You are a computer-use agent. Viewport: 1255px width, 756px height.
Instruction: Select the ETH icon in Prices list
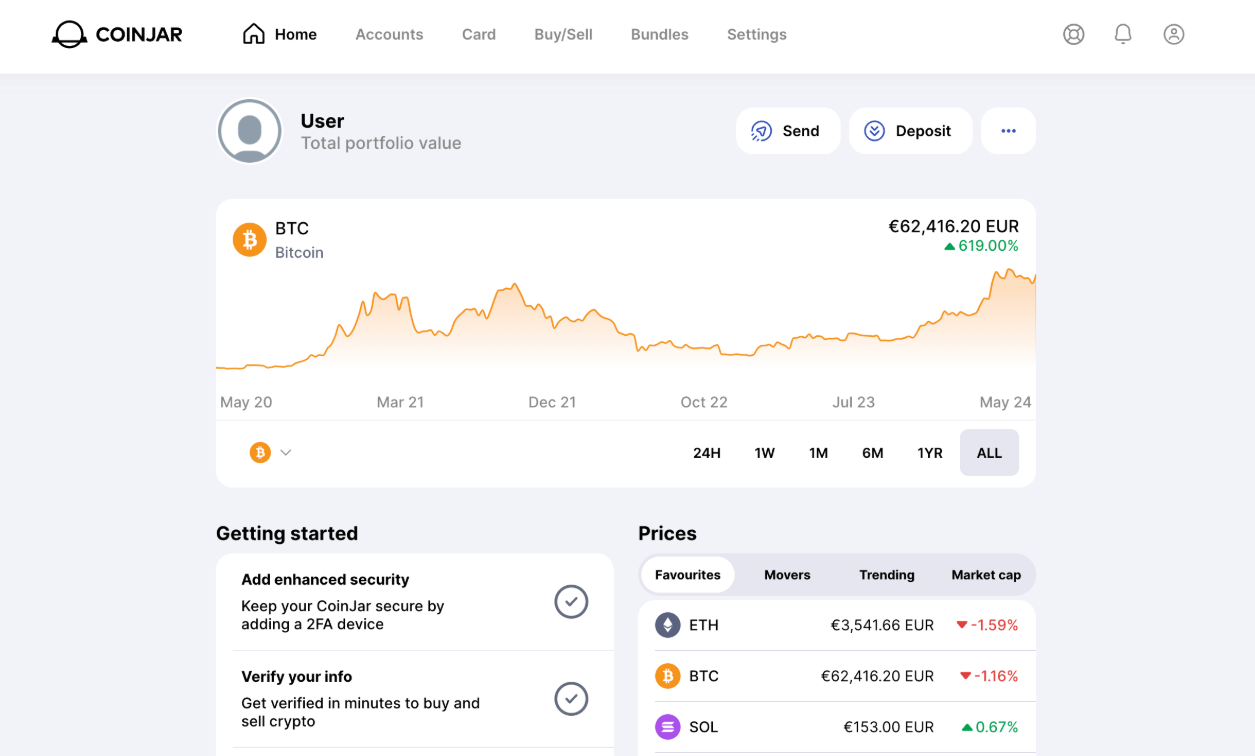coord(667,624)
